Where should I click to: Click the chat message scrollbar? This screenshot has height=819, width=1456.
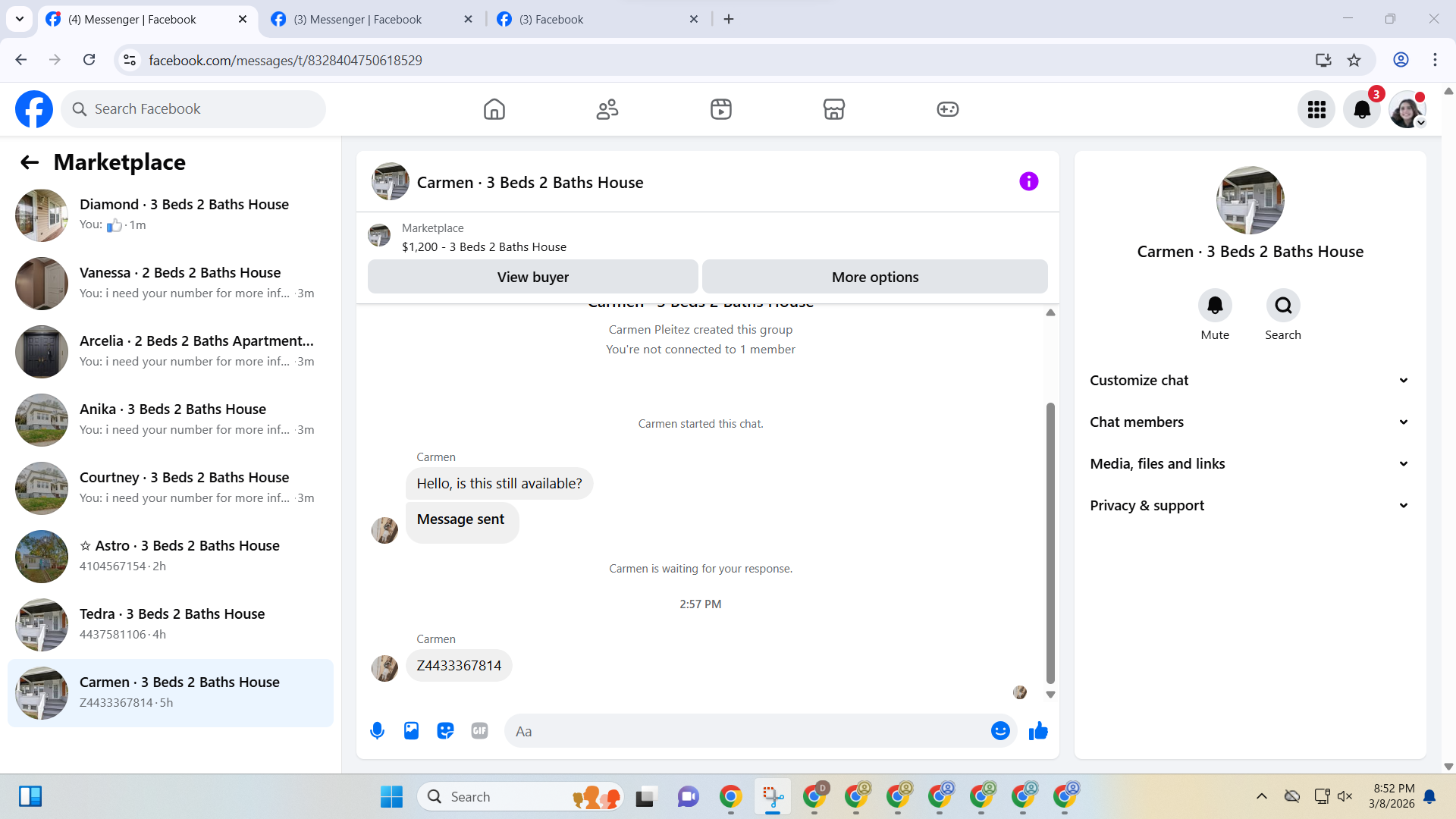[1050, 542]
